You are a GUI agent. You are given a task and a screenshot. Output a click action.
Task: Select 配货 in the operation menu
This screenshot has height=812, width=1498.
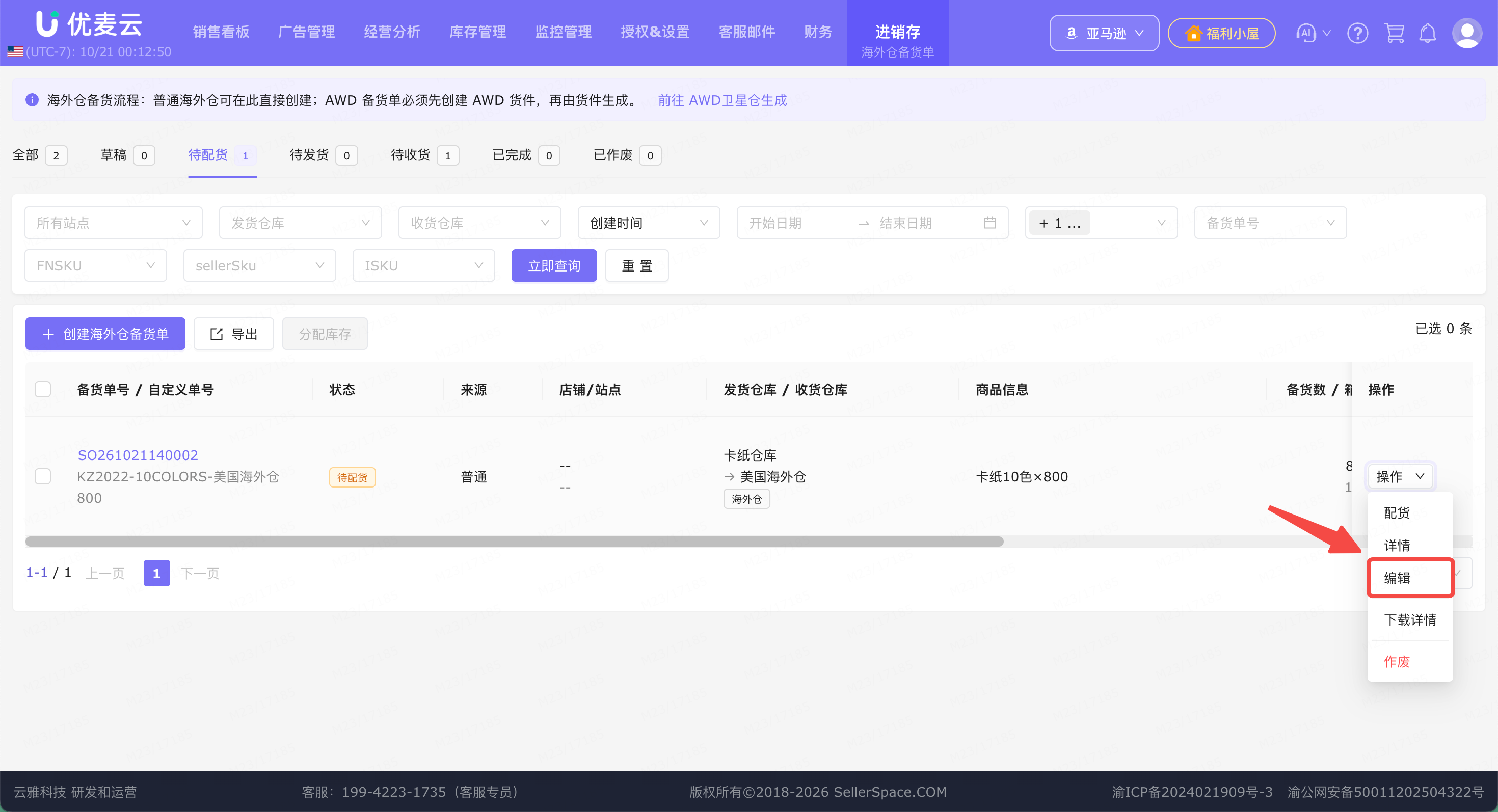(1410, 512)
